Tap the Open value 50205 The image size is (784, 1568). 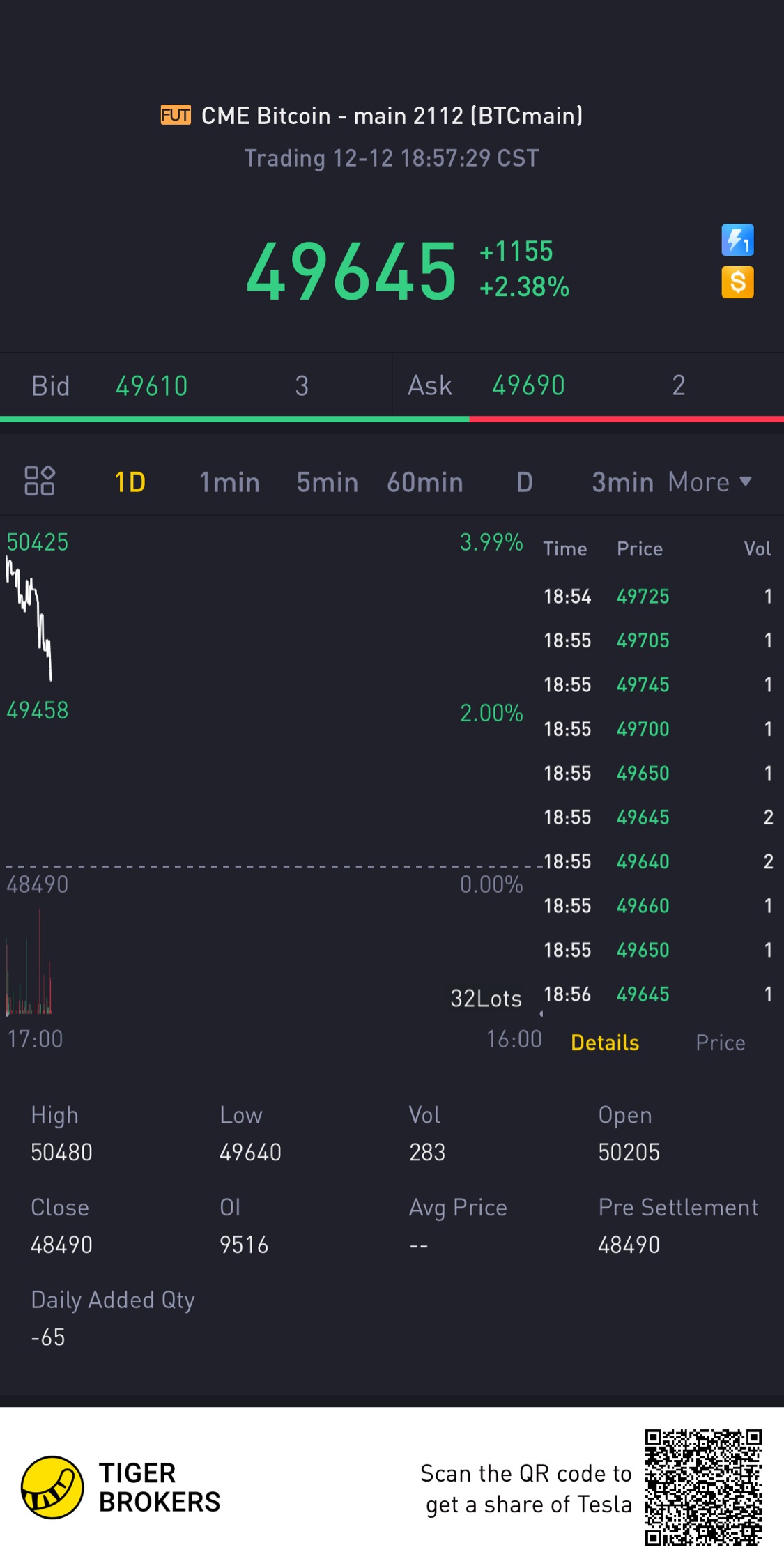629,1152
